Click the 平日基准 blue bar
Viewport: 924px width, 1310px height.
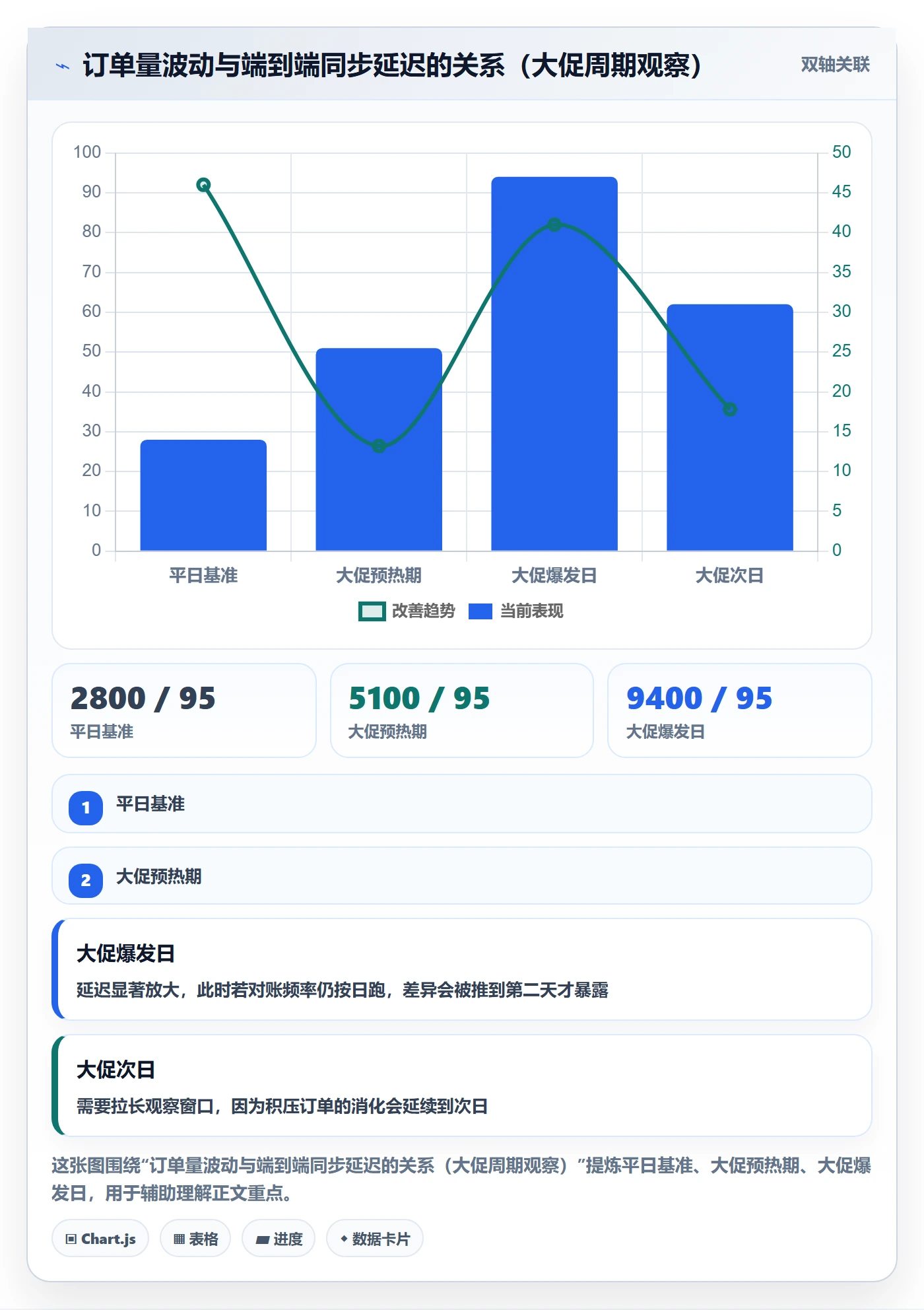(203, 495)
